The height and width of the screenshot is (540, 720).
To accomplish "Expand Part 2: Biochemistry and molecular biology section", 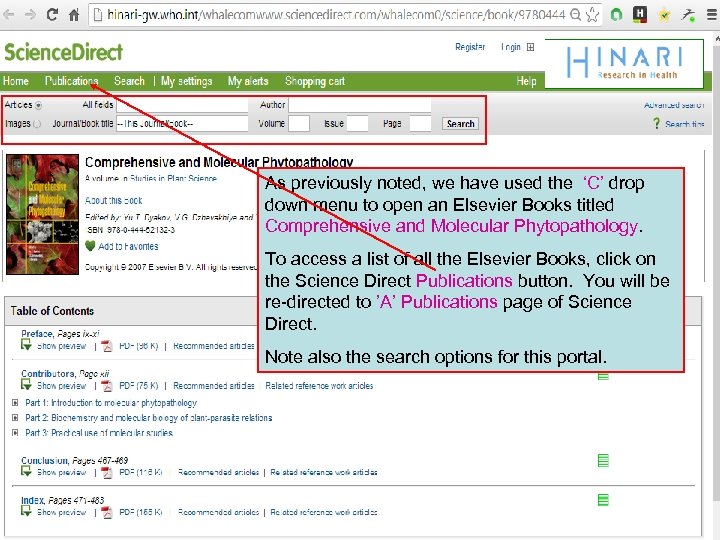I will click(15, 418).
